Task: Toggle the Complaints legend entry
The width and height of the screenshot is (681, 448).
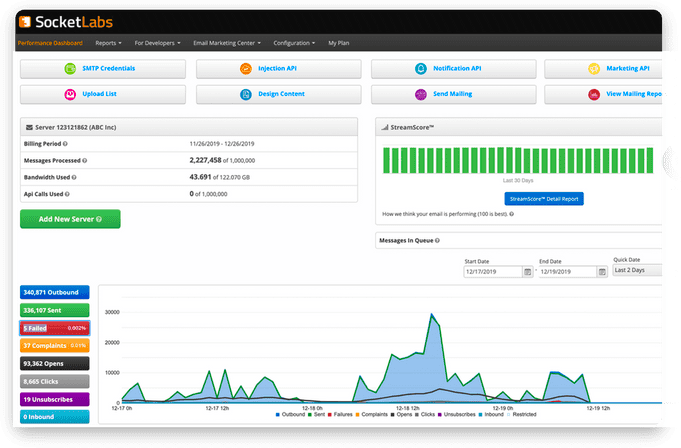Action: pos(372,415)
